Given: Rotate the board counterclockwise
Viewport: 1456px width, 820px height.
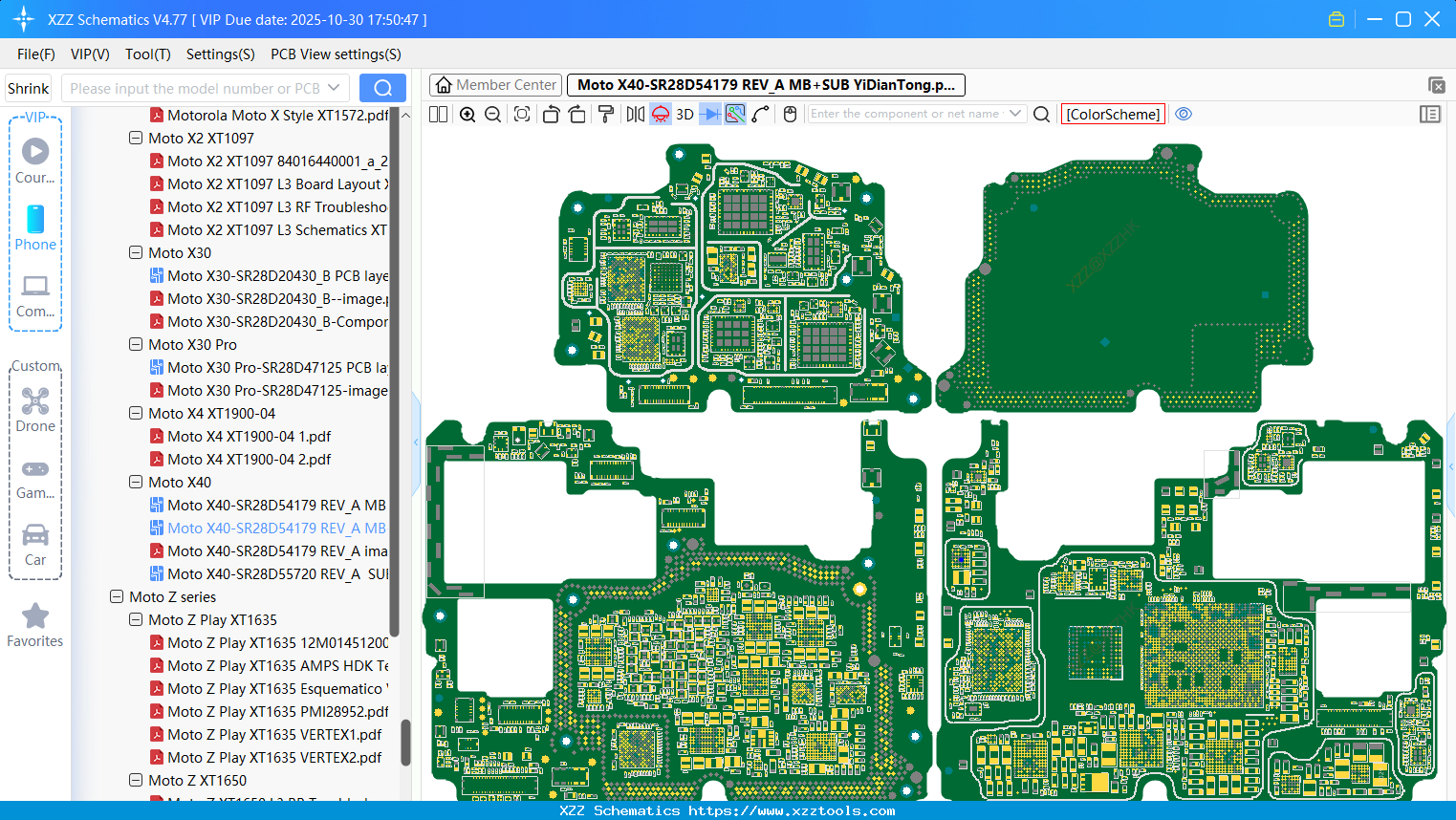Looking at the screenshot, I should pos(551,114).
